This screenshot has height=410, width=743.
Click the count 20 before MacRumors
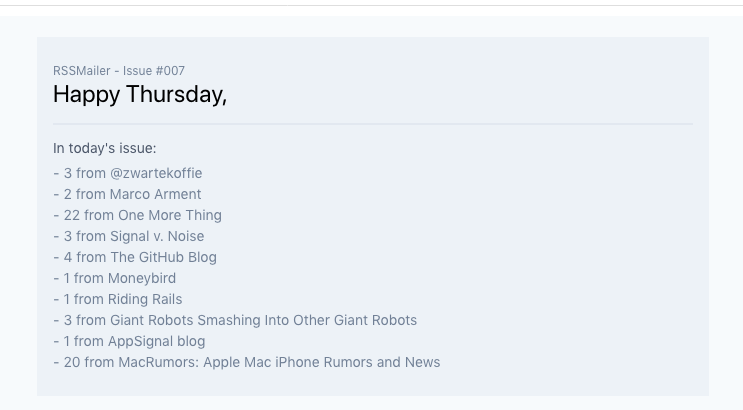tap(72, 362)
